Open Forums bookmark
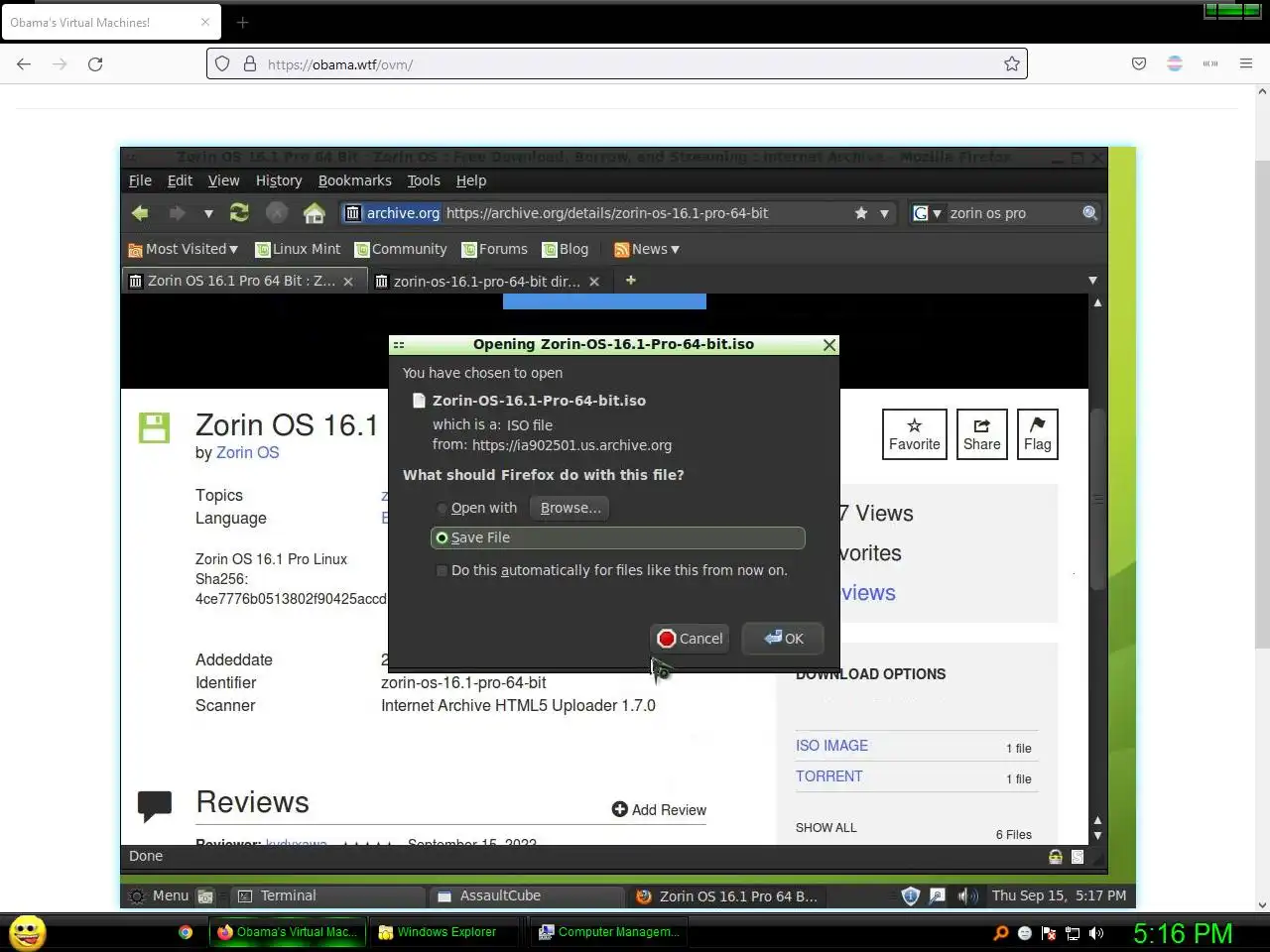 (494, 249)
